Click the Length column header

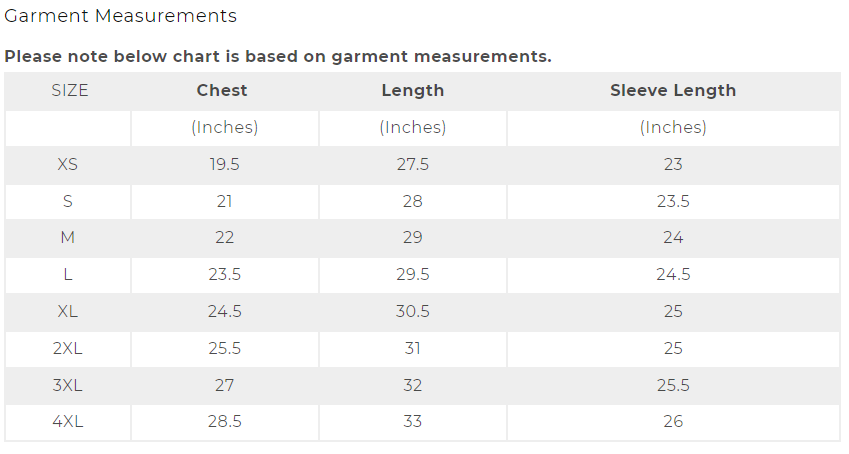412,90
